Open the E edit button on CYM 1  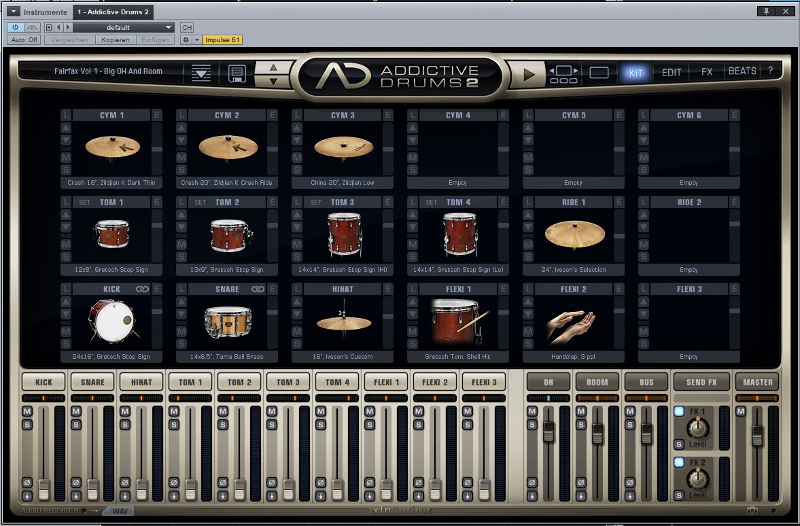click(x=157, y=115)
